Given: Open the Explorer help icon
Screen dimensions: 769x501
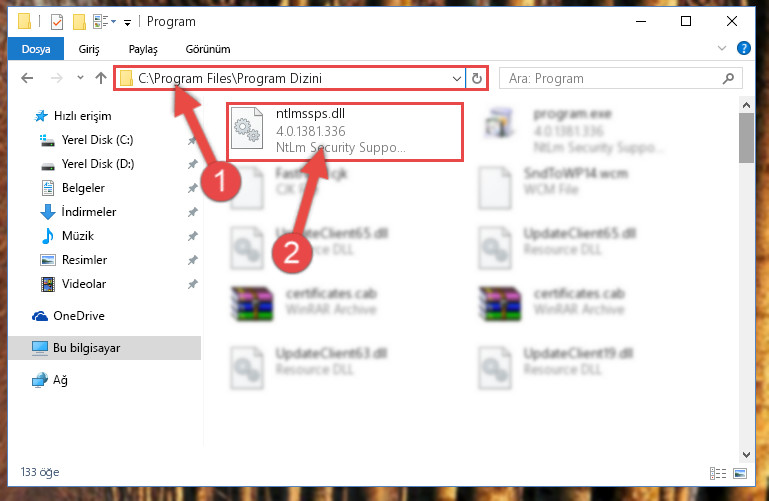Looking at the screenshot, I should tap(743, 48).
